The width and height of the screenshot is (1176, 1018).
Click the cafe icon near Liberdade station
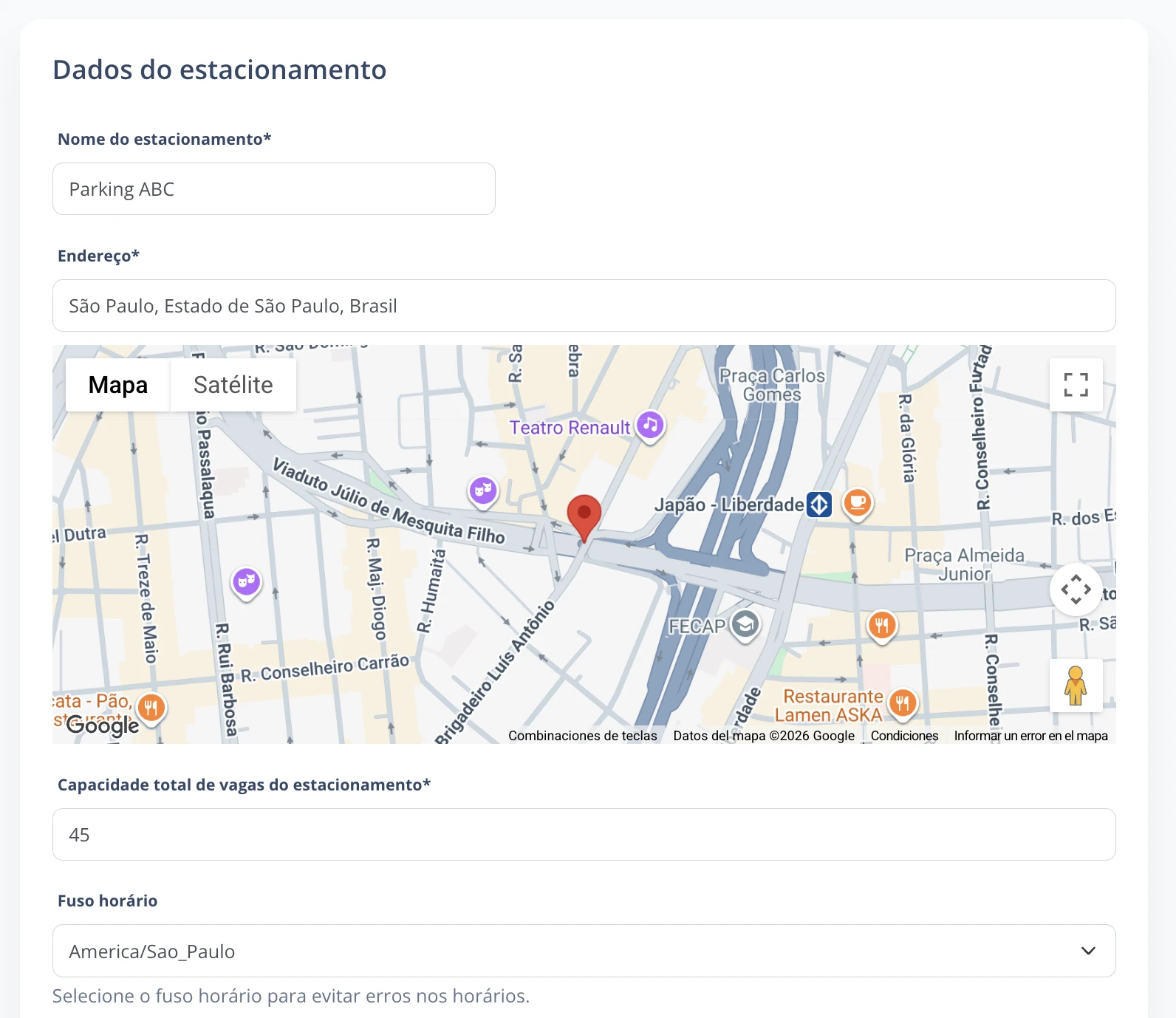(858, 504)
